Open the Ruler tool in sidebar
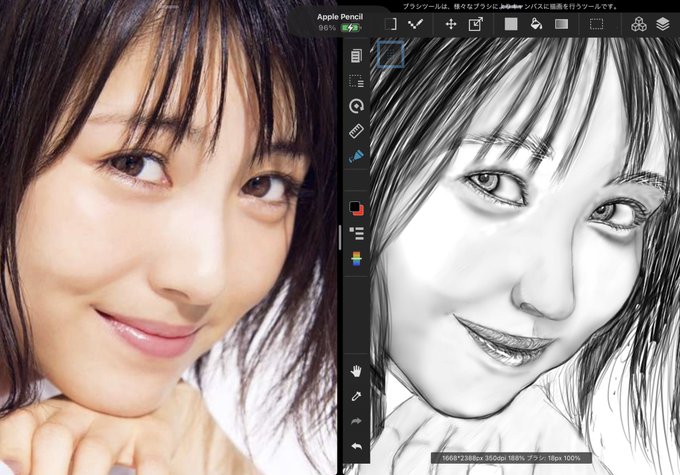The height and width of the screenshot is (475, 680). click(356, 131)
